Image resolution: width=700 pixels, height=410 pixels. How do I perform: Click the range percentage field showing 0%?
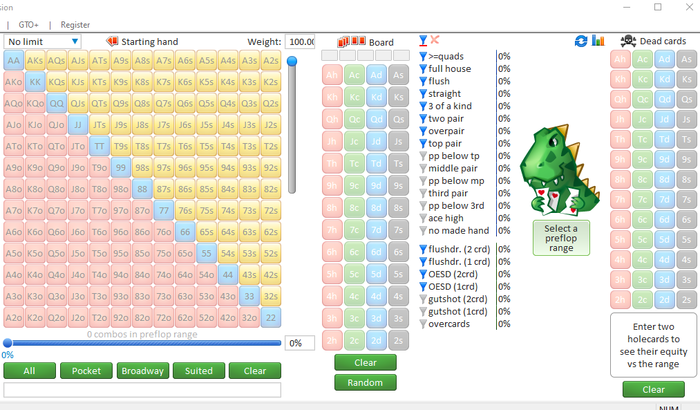[300, 343]
